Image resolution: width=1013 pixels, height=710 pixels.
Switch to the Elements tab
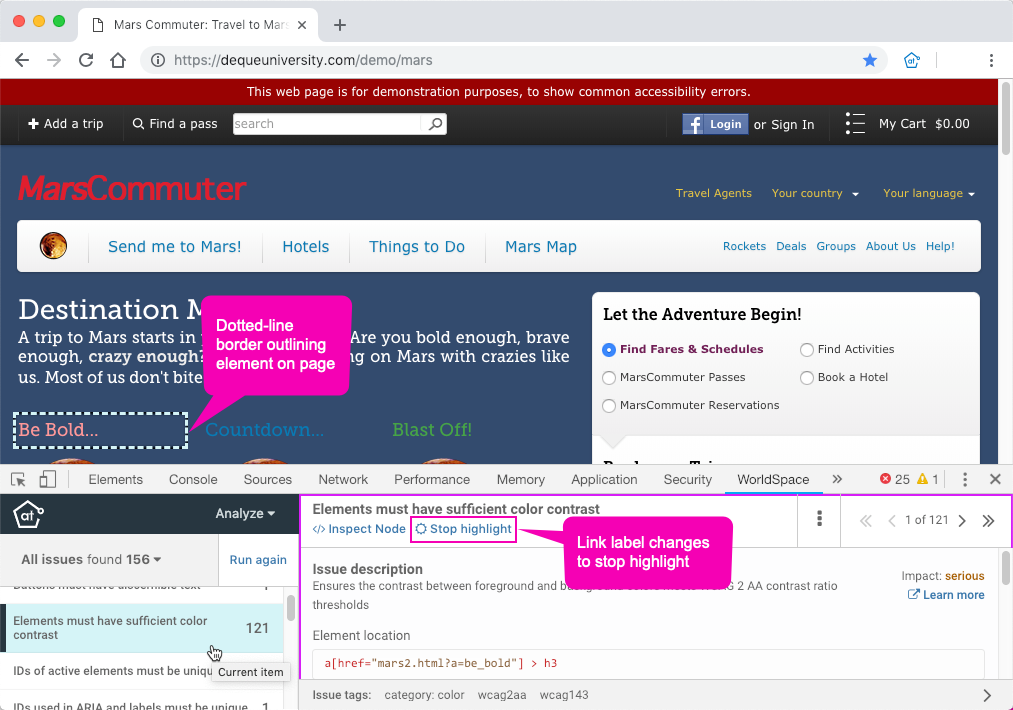[116, 479]
